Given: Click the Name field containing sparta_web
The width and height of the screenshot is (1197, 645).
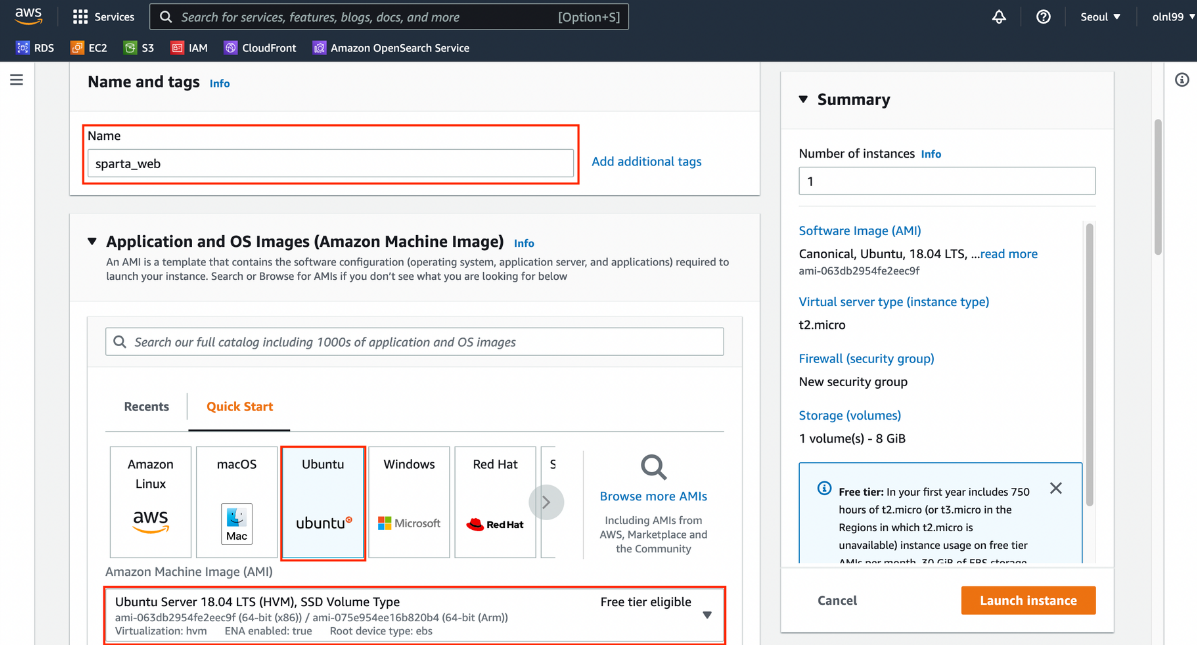Looking at the screenshot, I should [331, 163].
